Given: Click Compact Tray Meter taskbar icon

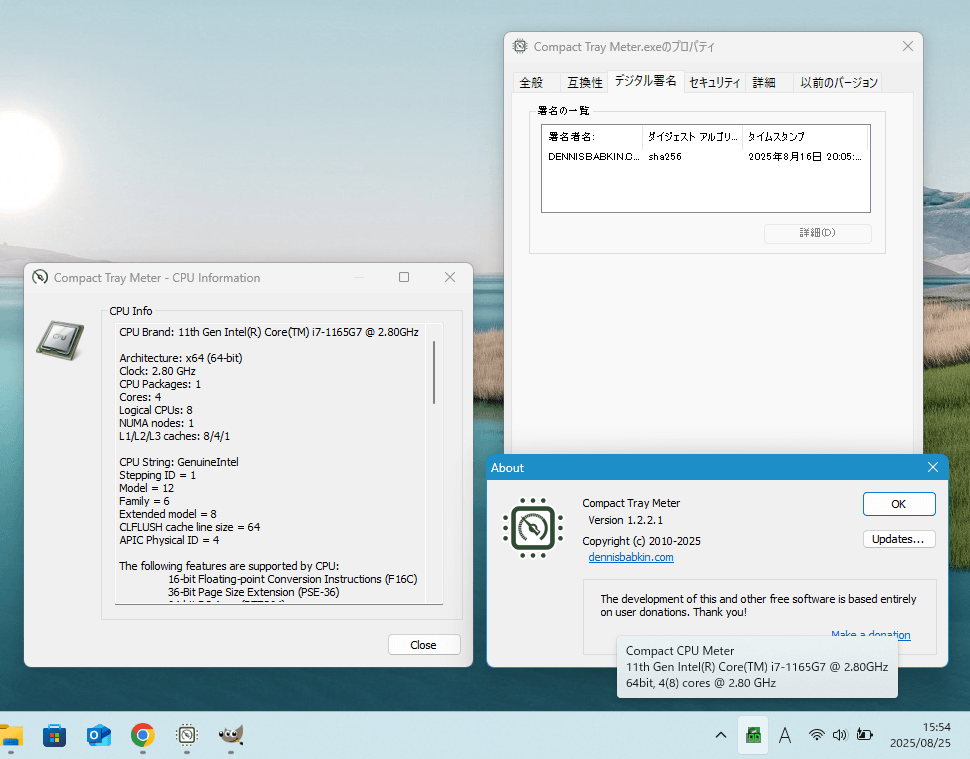Looking at the screenshot, I should tap(186, 735).
